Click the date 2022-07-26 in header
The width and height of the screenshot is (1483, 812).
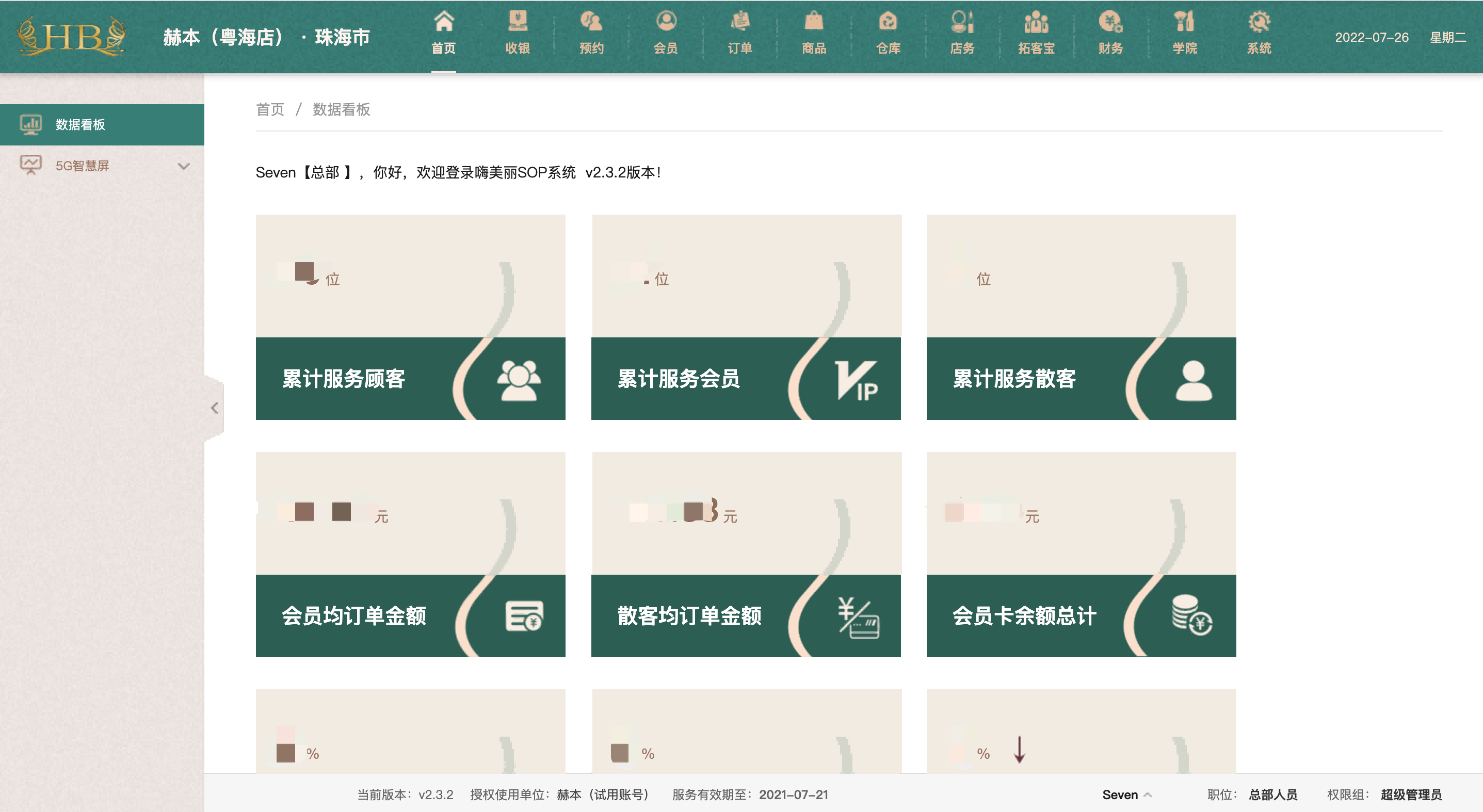(x=1372, y=38)
